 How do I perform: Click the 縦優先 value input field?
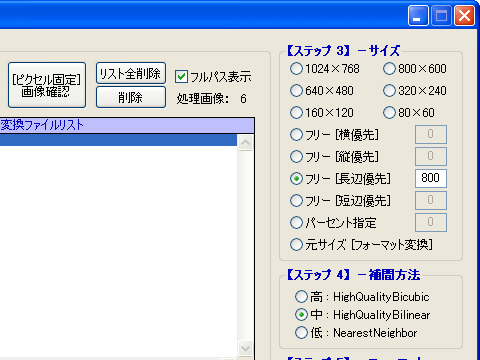(431, 157)
